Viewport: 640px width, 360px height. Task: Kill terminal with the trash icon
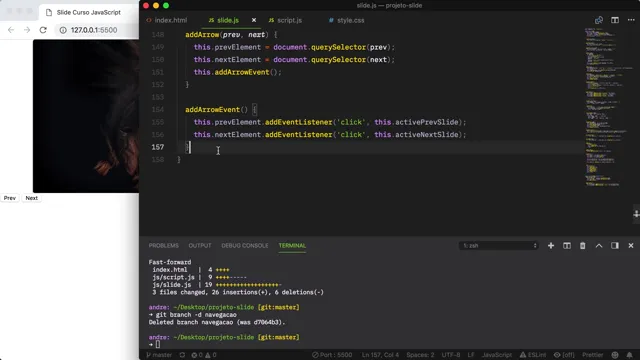click(x=583, y=246)
